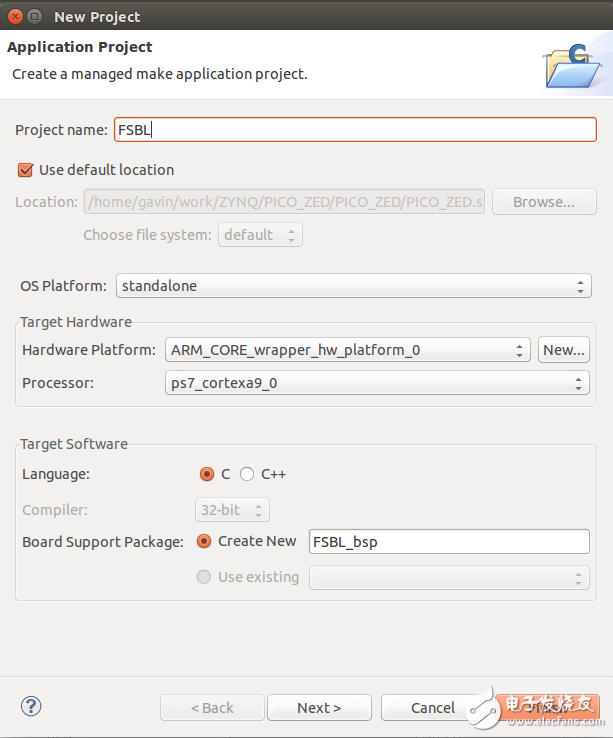Click the Project name text field
613x738 pixels.
point(355,130)
